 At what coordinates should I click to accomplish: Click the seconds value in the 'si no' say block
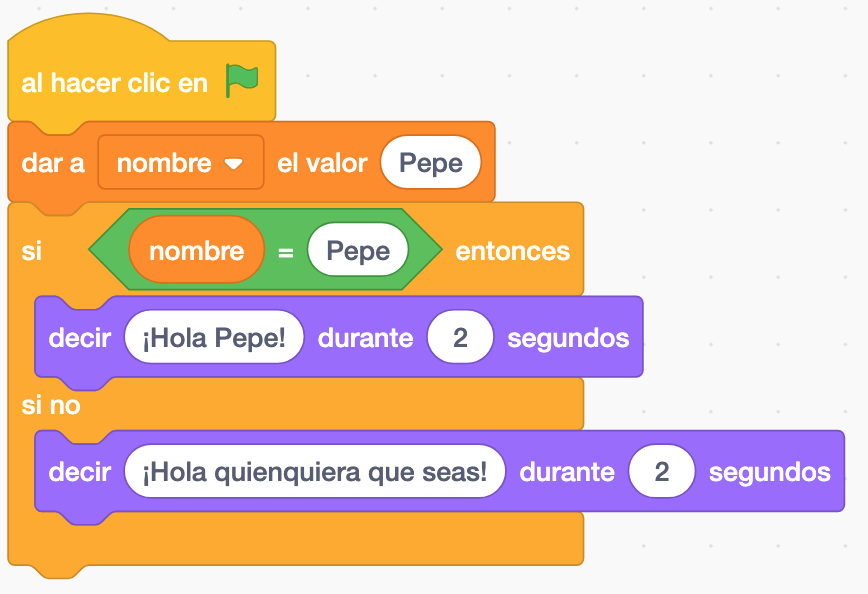(662, 472)
